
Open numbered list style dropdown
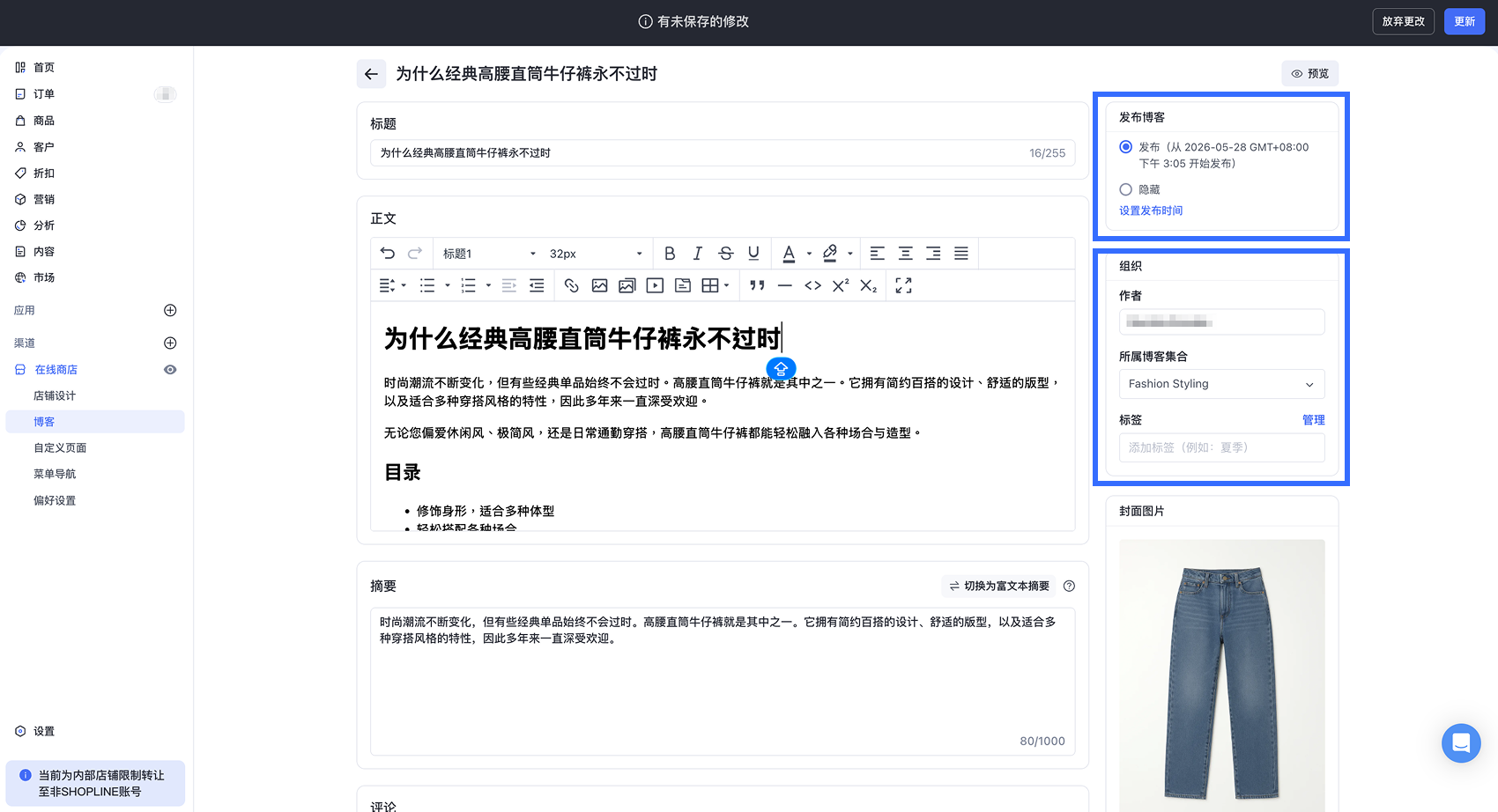488,285
